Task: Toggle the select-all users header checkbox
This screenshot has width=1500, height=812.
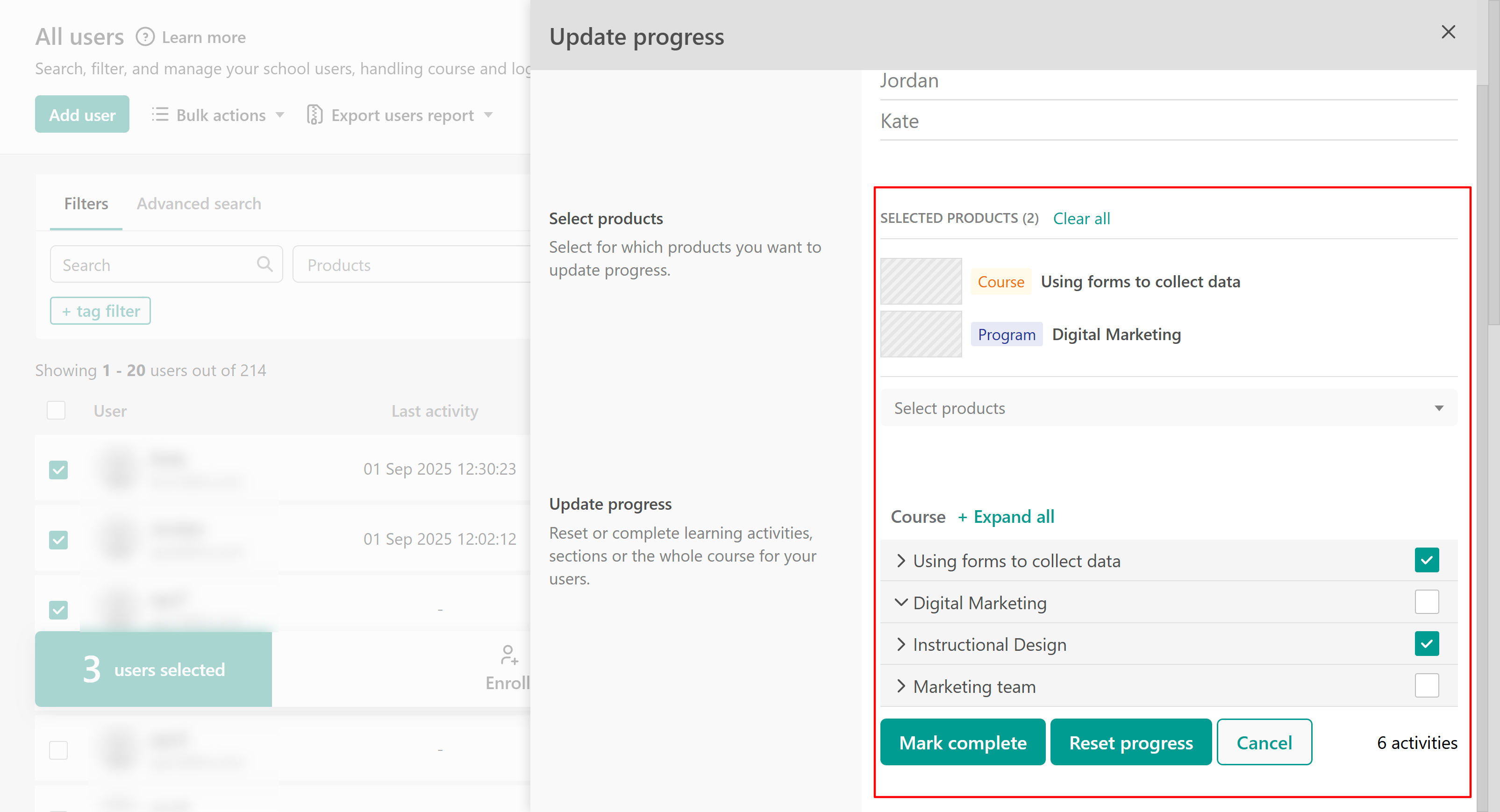Action: tap(56, 410)
